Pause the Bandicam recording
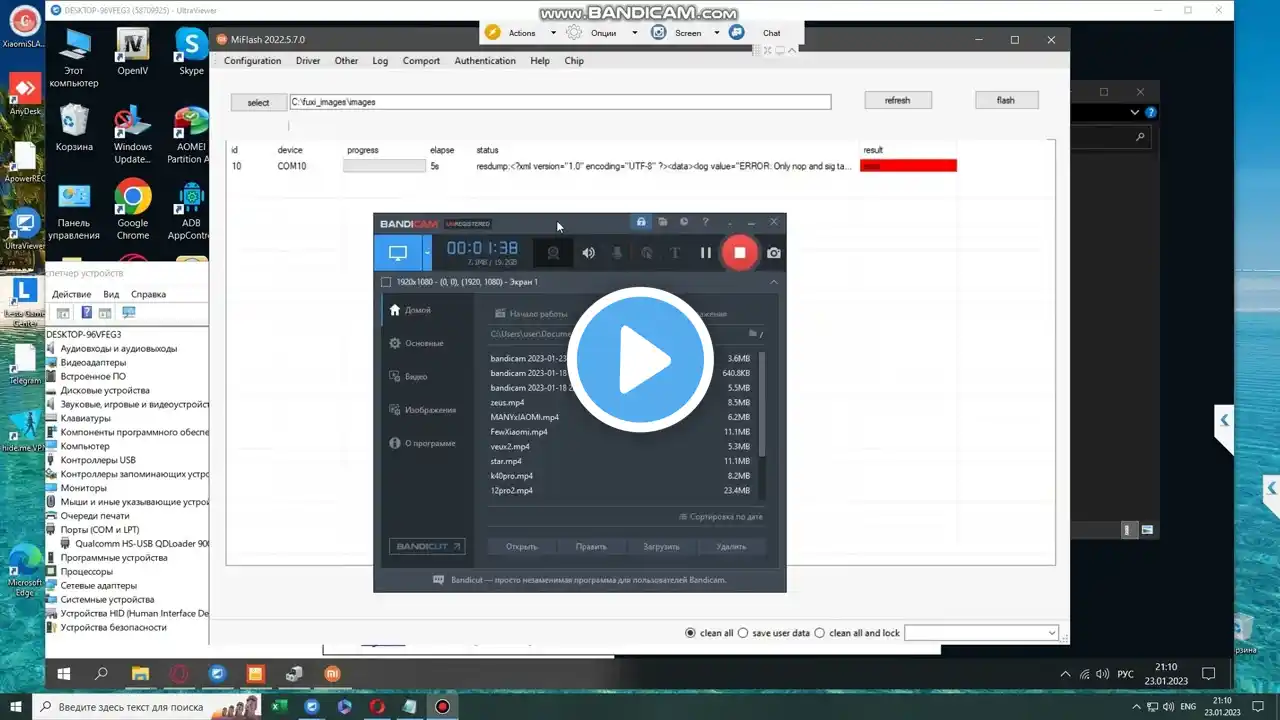 coord(706,253)
